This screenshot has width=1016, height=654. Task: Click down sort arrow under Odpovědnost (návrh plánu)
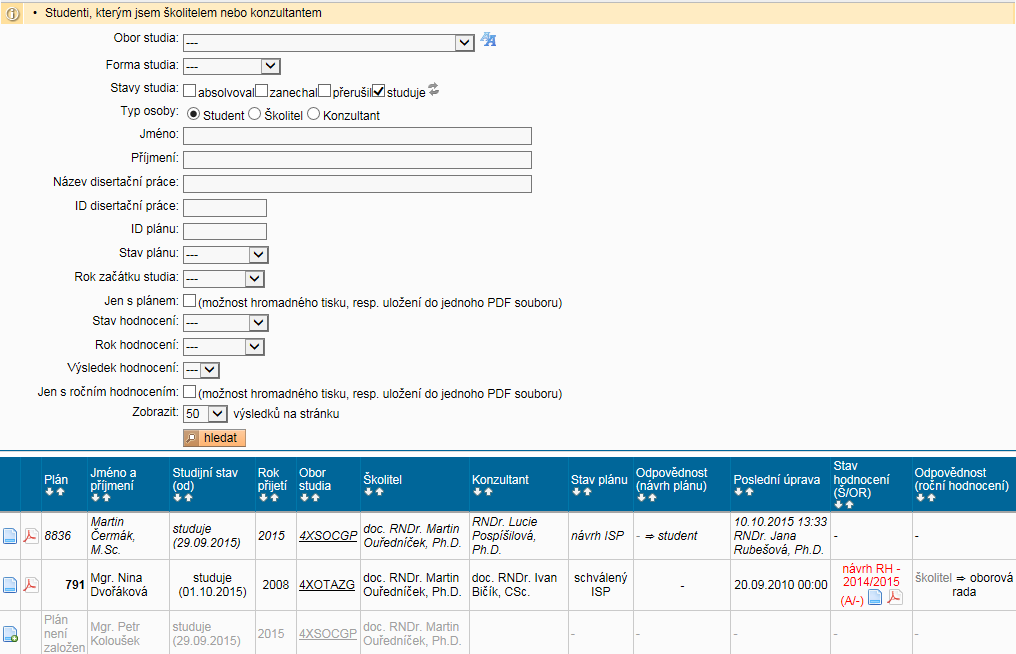641,498
